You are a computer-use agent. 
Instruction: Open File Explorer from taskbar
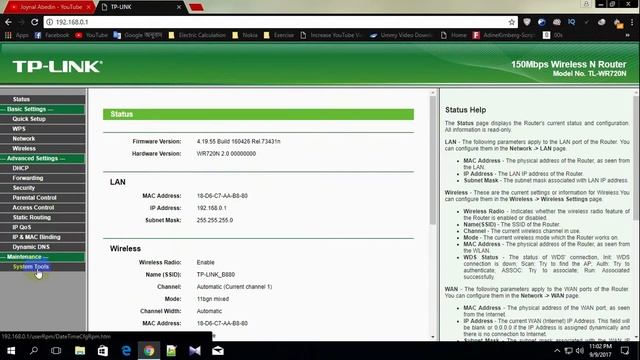[x=80, y=351]
